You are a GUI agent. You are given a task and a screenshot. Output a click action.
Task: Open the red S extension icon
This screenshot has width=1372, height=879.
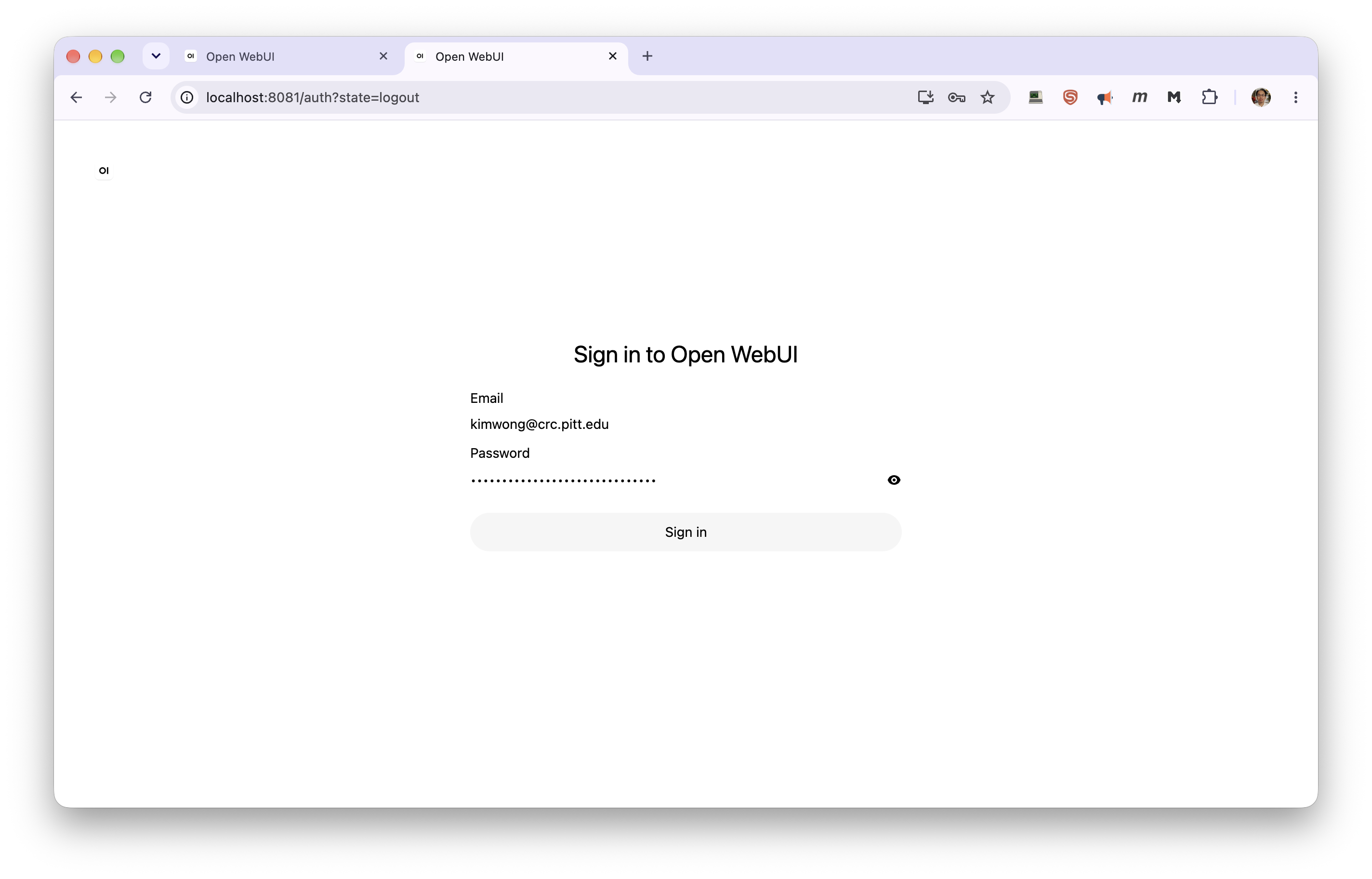tap(1070, 98)
